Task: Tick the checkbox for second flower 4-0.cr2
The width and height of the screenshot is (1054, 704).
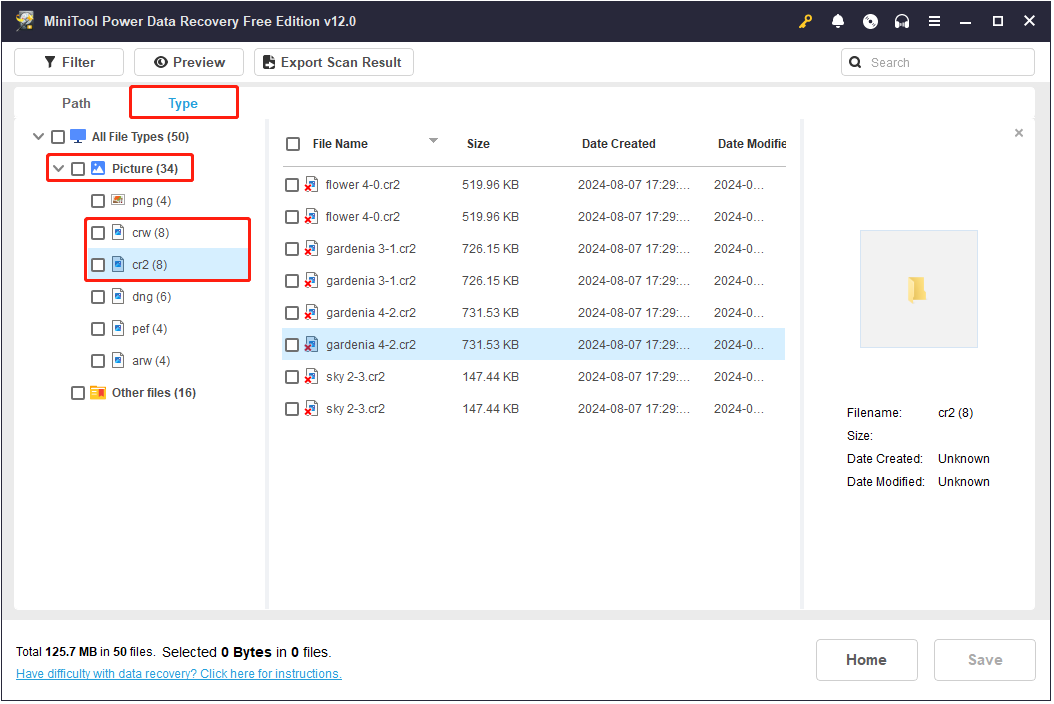Action: (292, 217)
